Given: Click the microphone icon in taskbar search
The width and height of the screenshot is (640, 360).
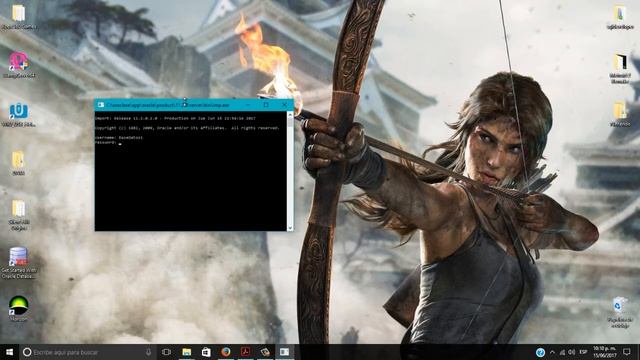Looking at the screenshot, I should 148,352.
